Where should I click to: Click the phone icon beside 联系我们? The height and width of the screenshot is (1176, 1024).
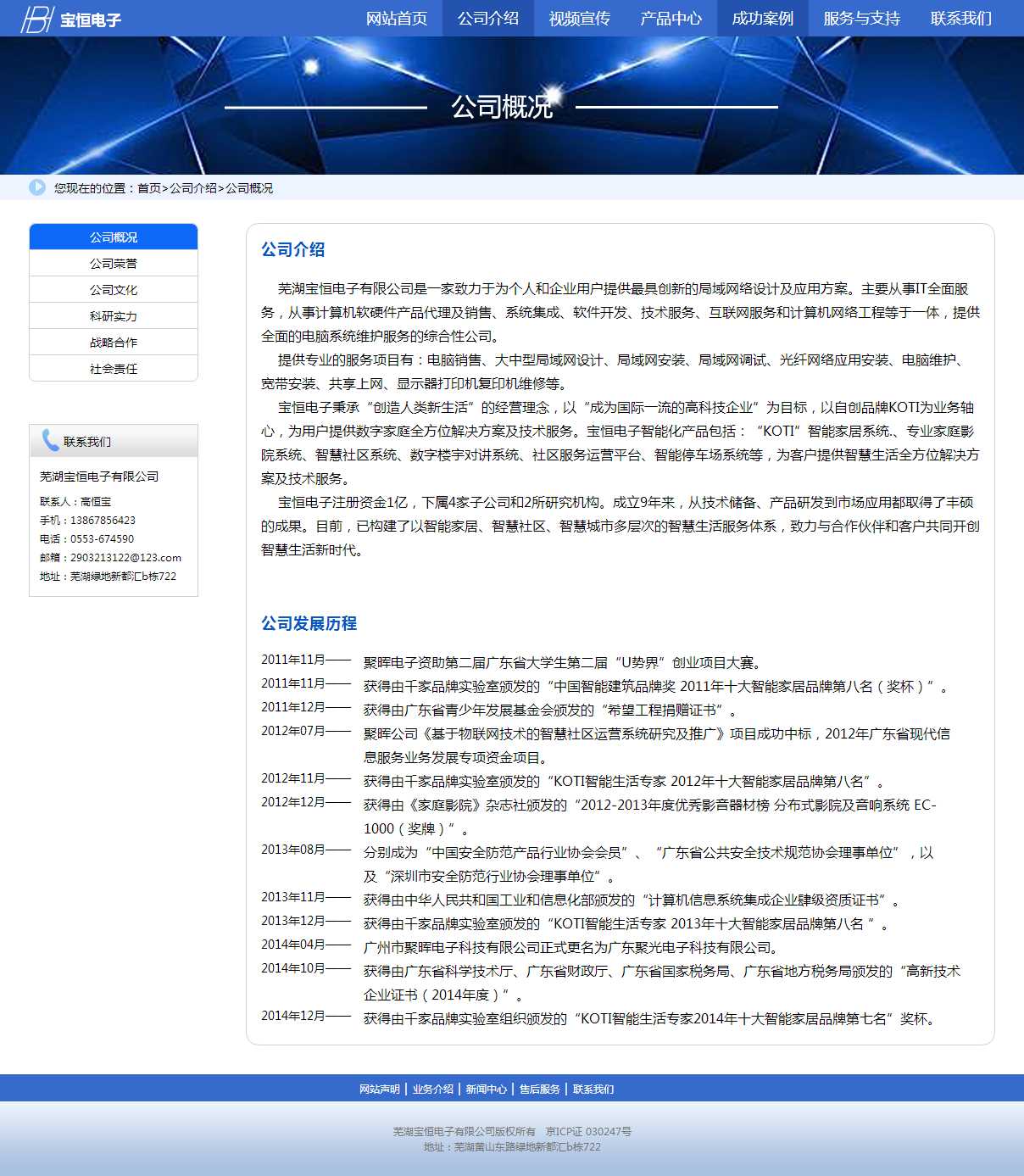click(x=50, y=441)
